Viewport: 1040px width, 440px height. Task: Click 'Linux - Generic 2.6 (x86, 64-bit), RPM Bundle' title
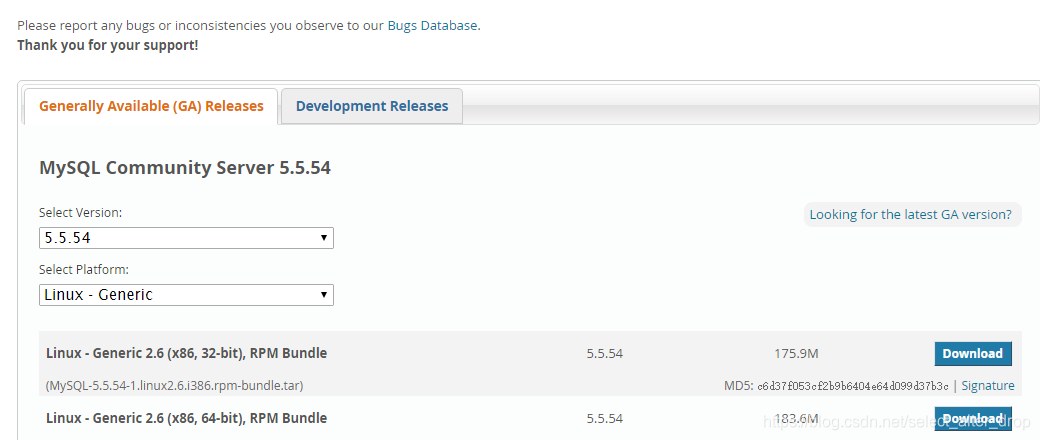coord(186,418)
